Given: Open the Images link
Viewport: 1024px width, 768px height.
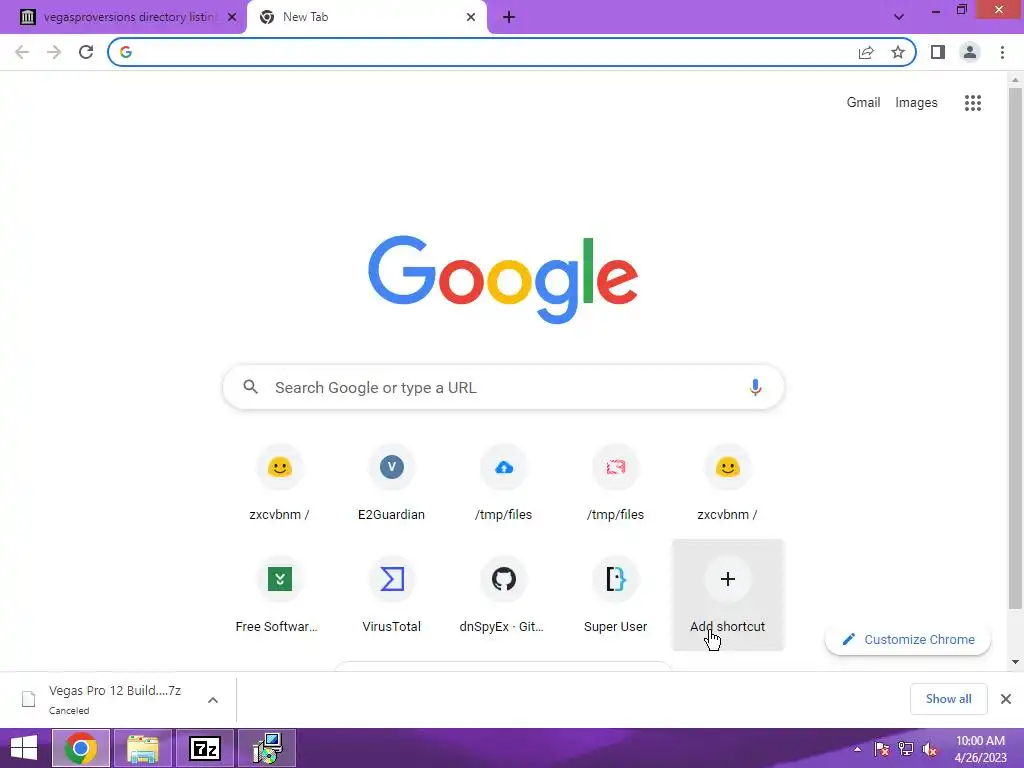Looking at the screenshot, I should pos(916,103).
